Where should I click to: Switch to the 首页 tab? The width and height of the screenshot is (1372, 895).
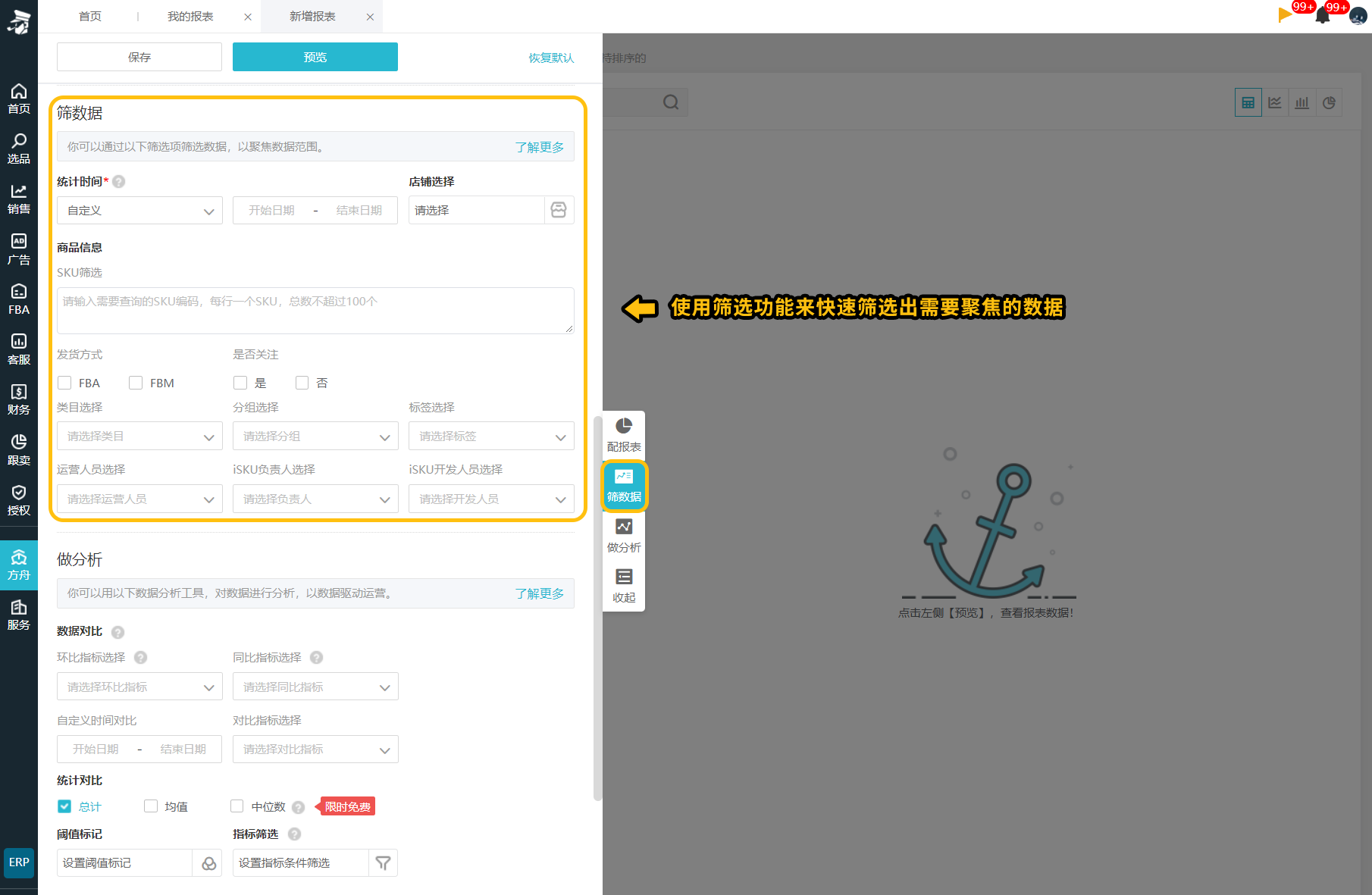pyautogui.click(x=90, y=17)
